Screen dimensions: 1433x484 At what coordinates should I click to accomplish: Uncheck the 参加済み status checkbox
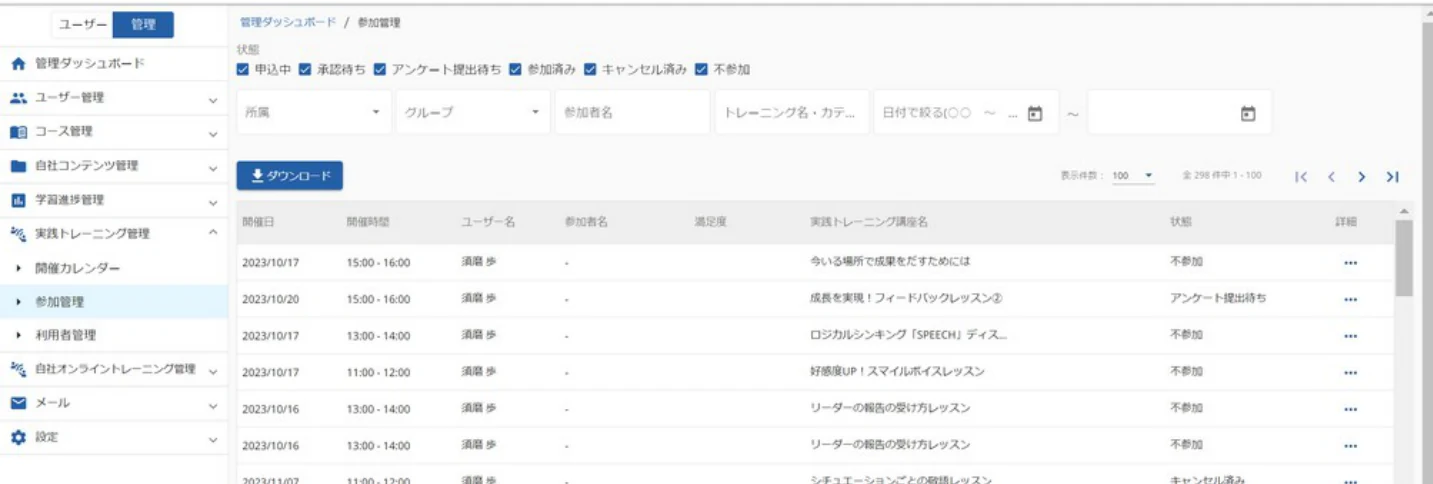coord(515,69)
